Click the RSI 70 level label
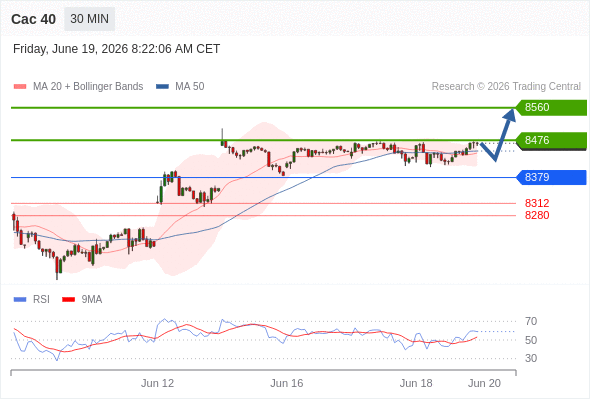 pyautogui.click(x=531, y=321)
